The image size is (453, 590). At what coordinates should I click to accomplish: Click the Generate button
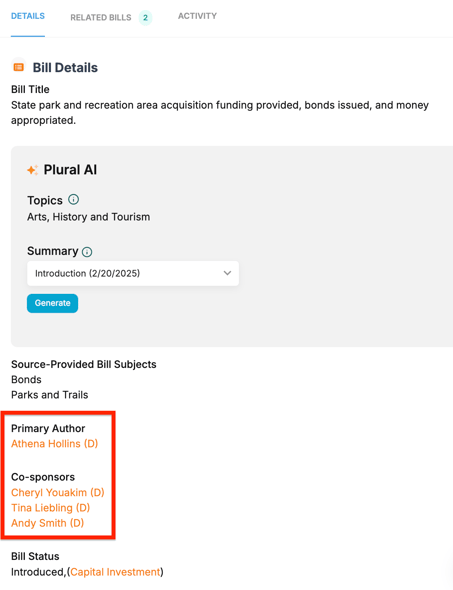(52, 303)
